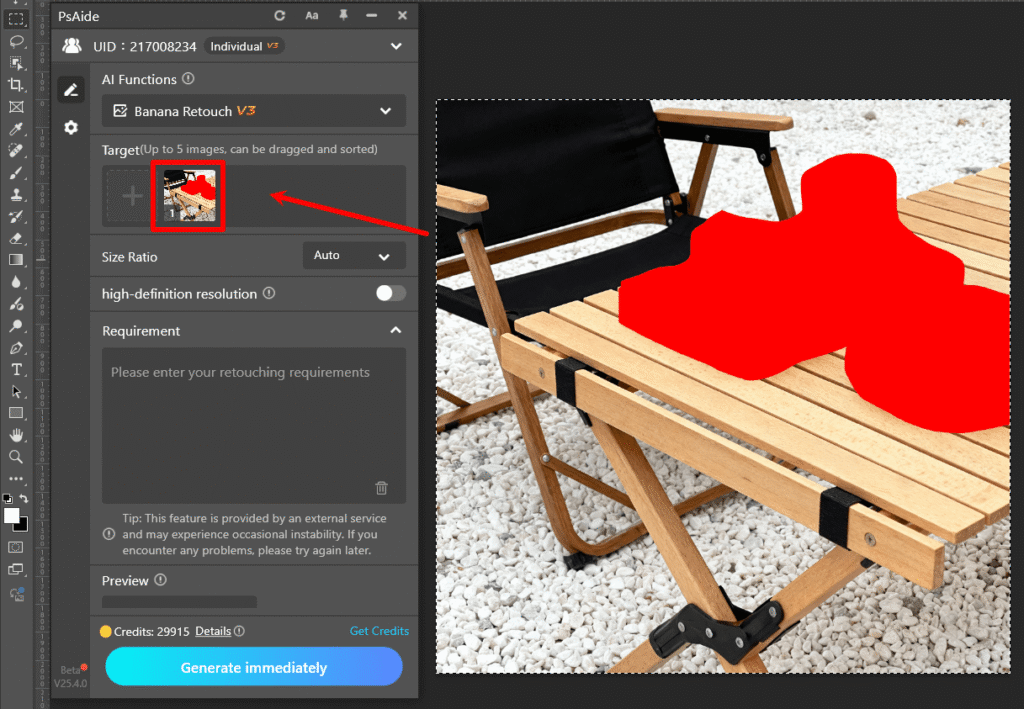Viewport: 1024px width, 709px height.
Task: Click the Generate immediately button
Action: tap(253, 667)
